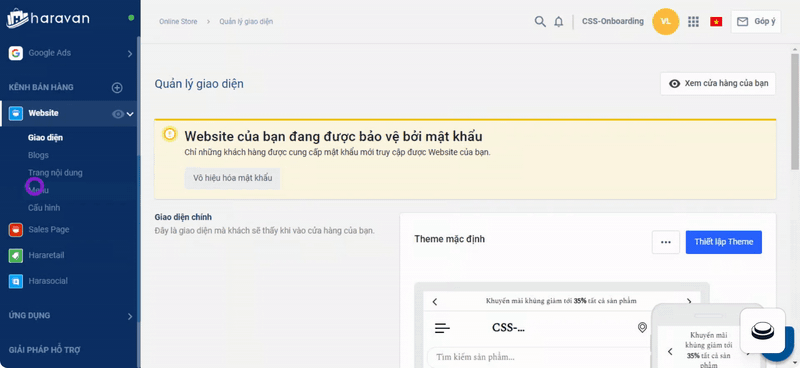The image size is (800, 368).
Task: Click the VL user avatar
Action: 665,21
